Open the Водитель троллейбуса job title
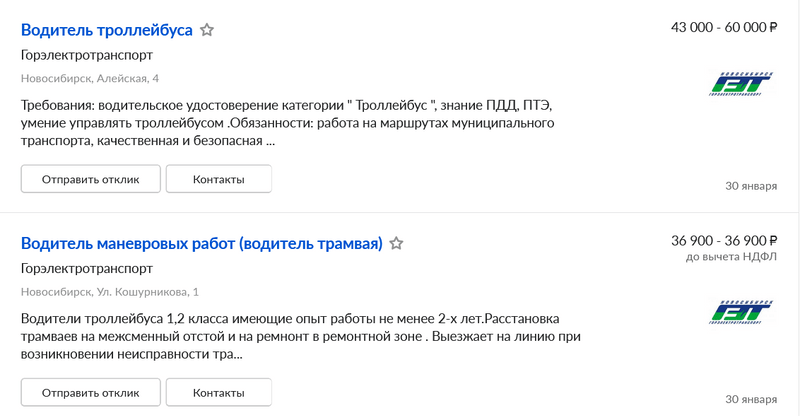 click(x=106, y=30)
